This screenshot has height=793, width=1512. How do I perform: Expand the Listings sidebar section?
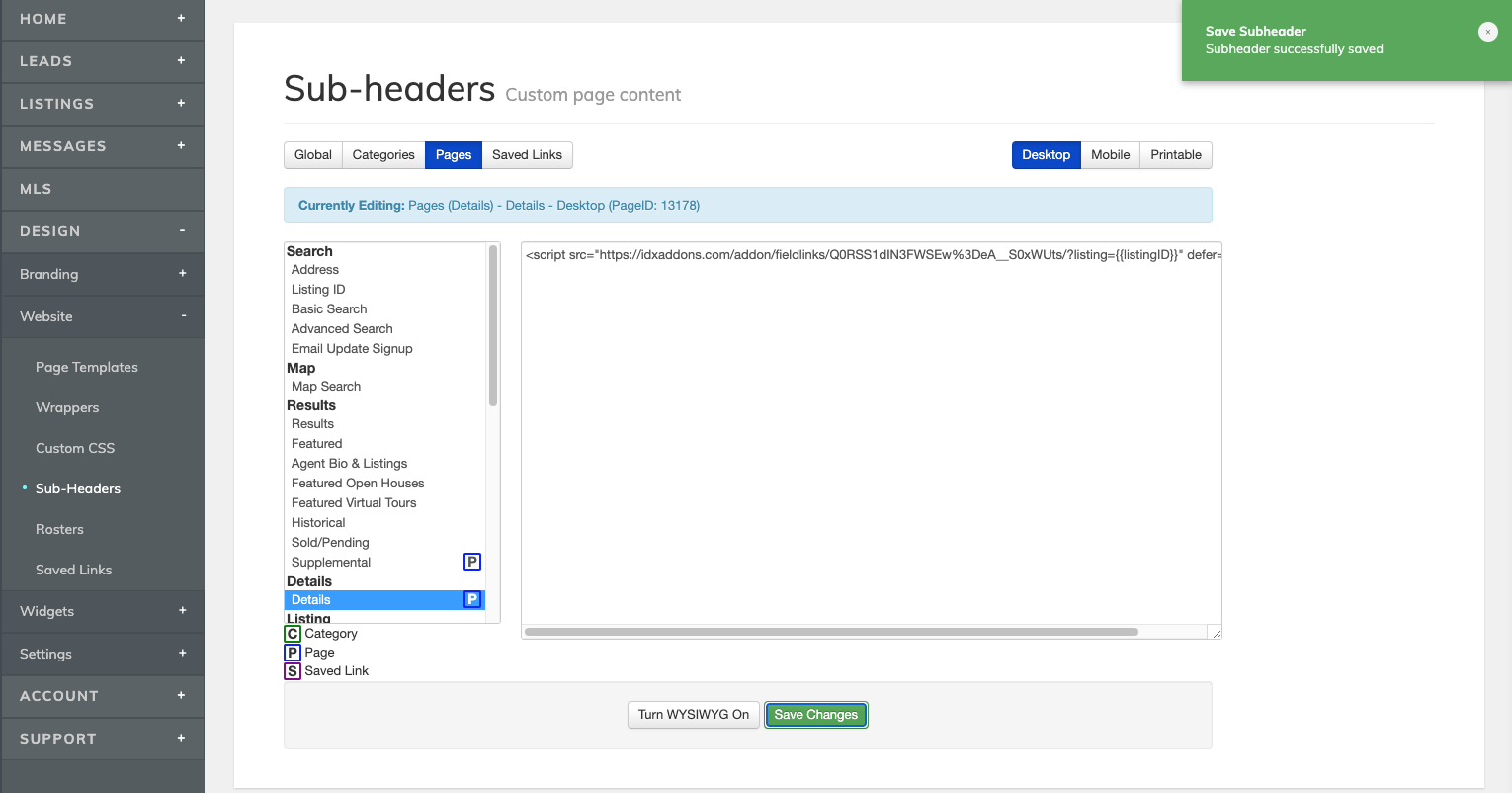click(x=181, y=104)
